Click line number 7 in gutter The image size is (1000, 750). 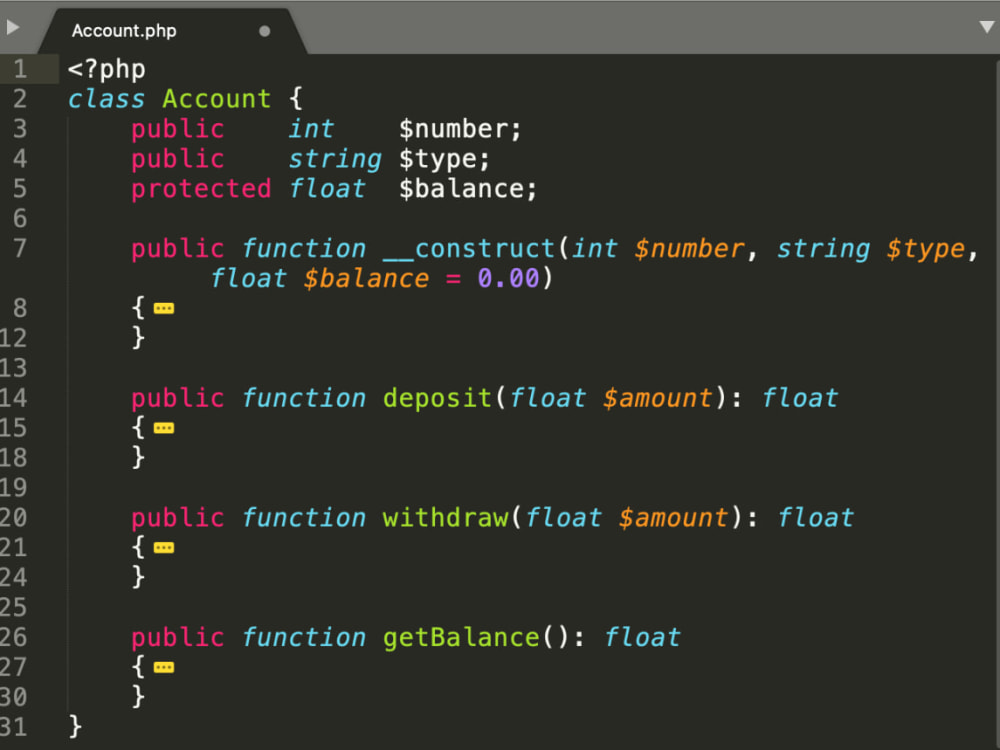coord(20,248)
